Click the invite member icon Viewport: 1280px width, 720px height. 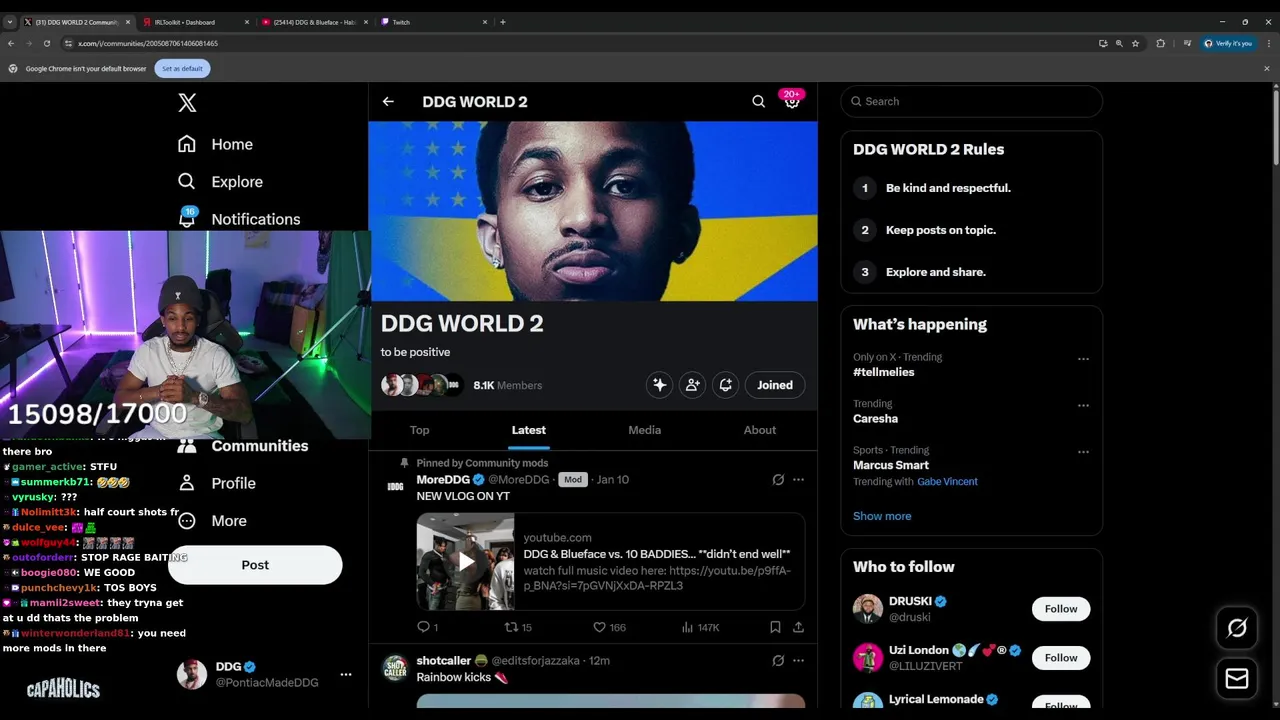tap(692, 385)
